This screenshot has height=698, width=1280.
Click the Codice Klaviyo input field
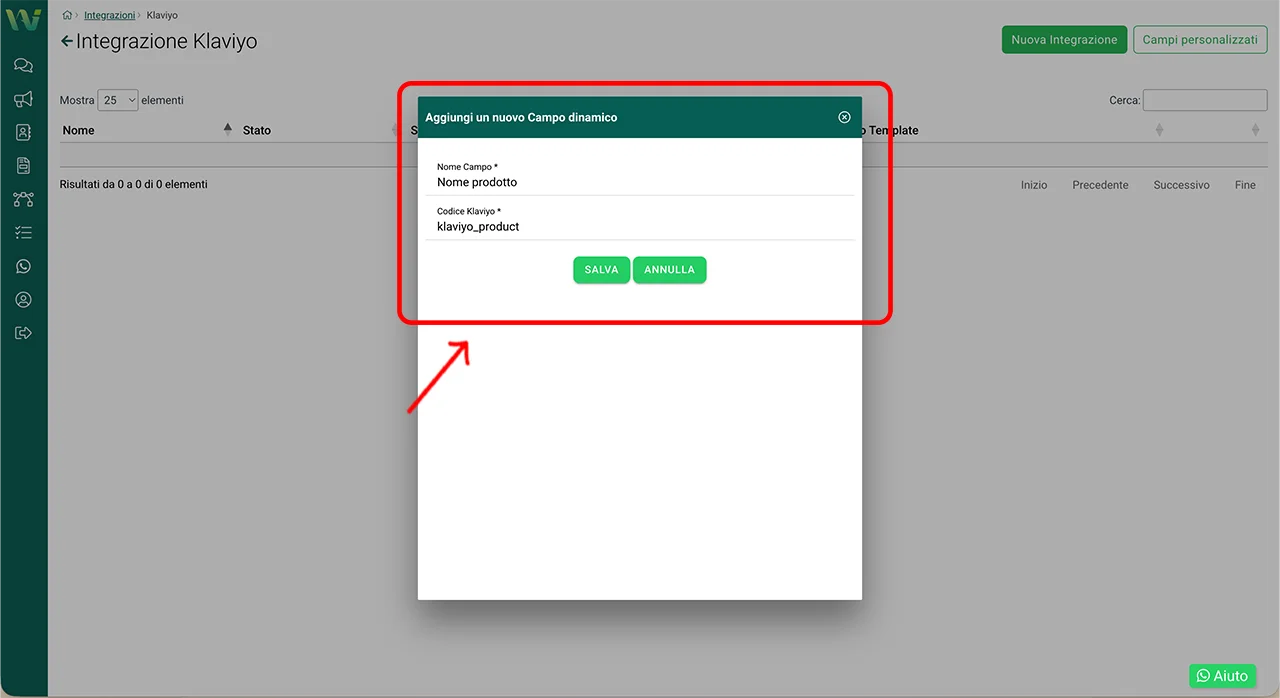(640, 227)
